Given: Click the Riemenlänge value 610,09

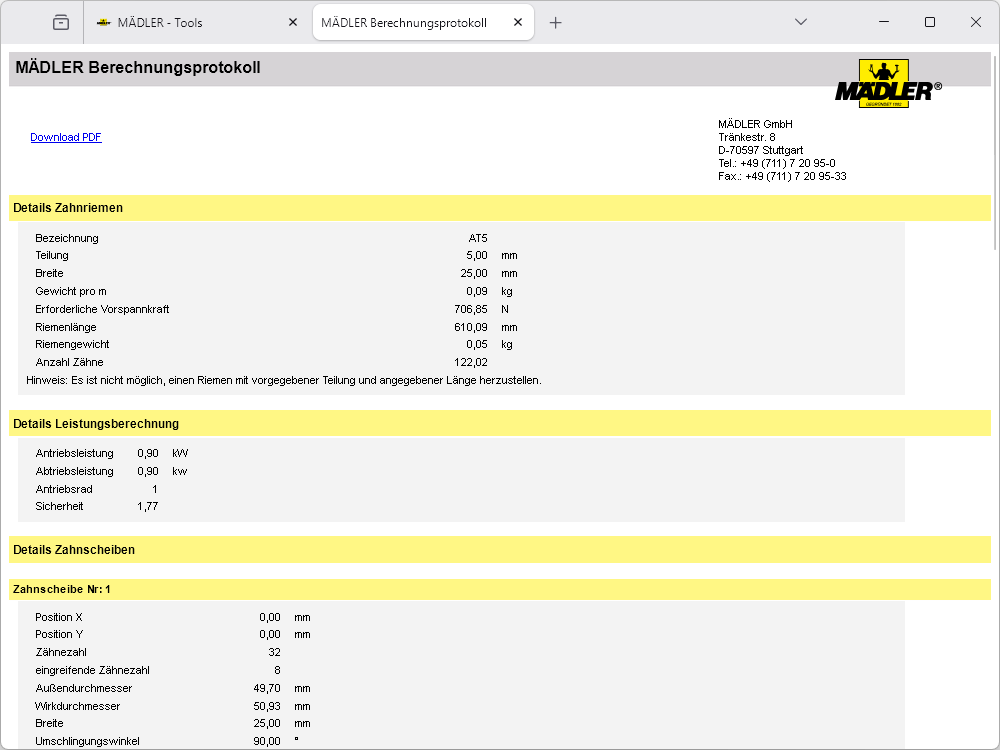Looking at the screenshot, I should click(470, 327).
